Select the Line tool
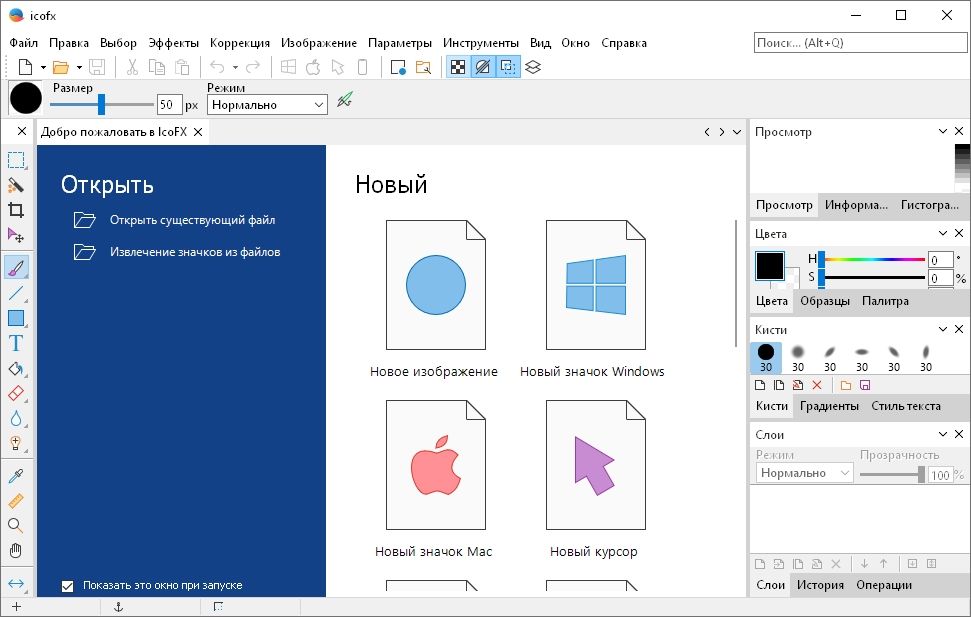This screenshot has height=617, width=971. coord(16,293)
